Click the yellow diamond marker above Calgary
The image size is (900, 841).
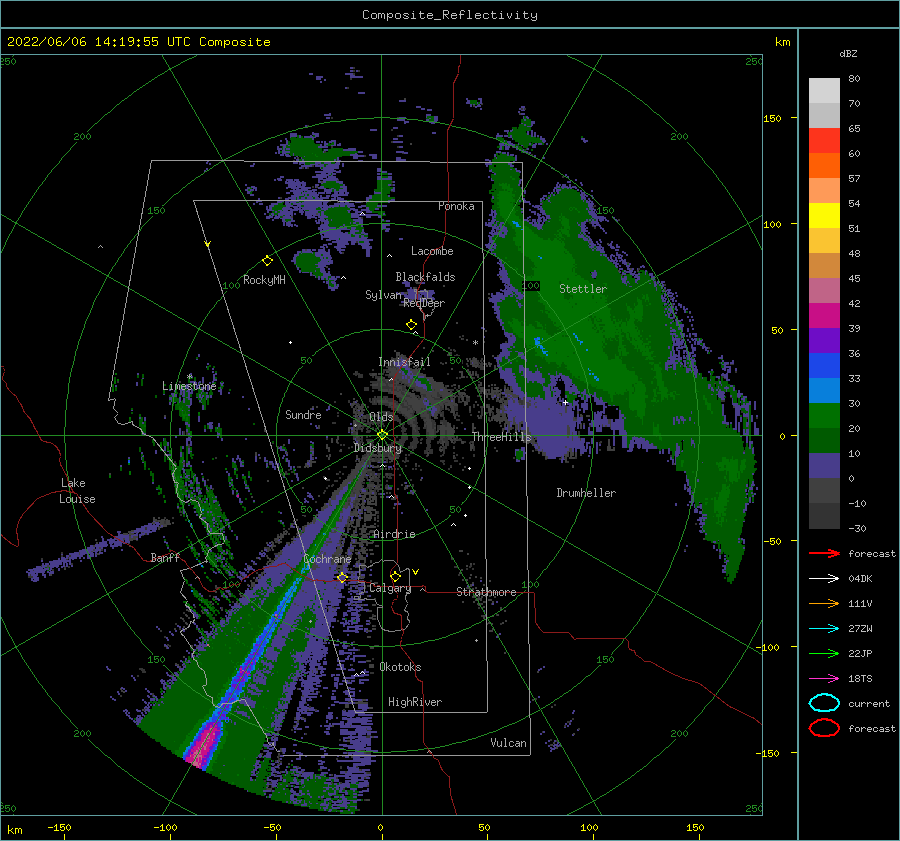[395, 576]
